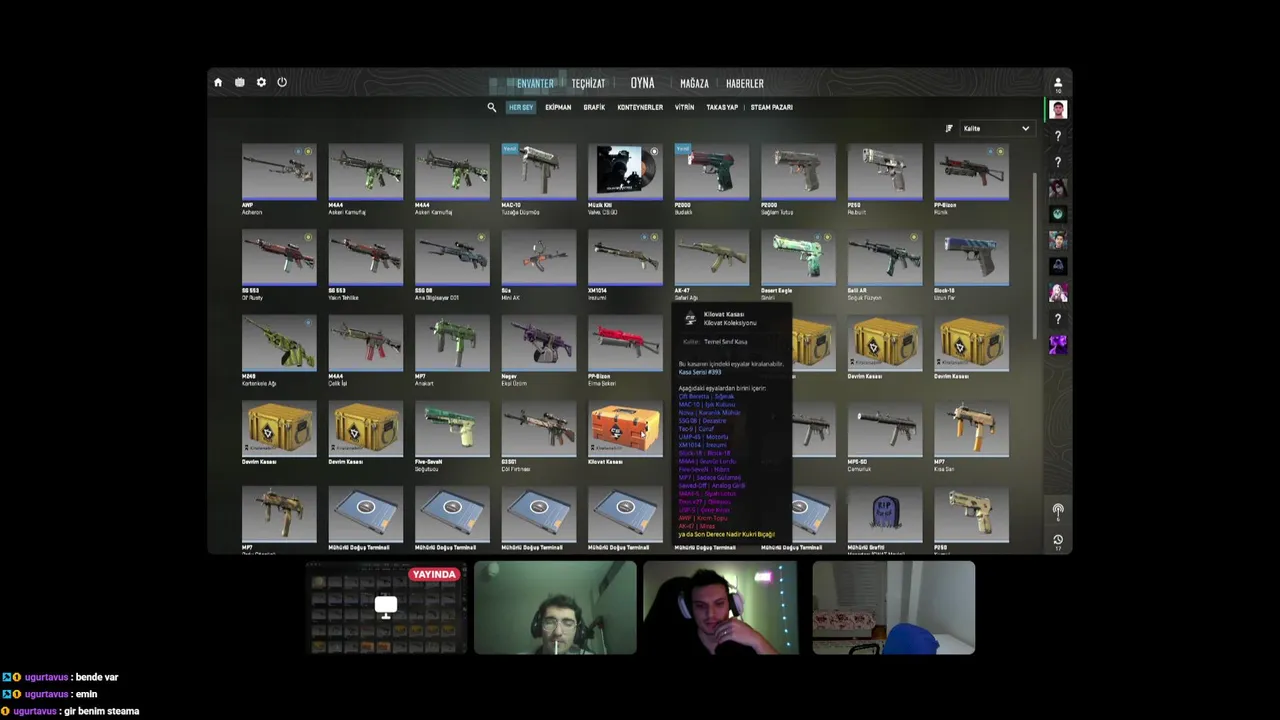The image size is (1280, 720).
Task: Open the inventory search magnifier
Action: 491,107
